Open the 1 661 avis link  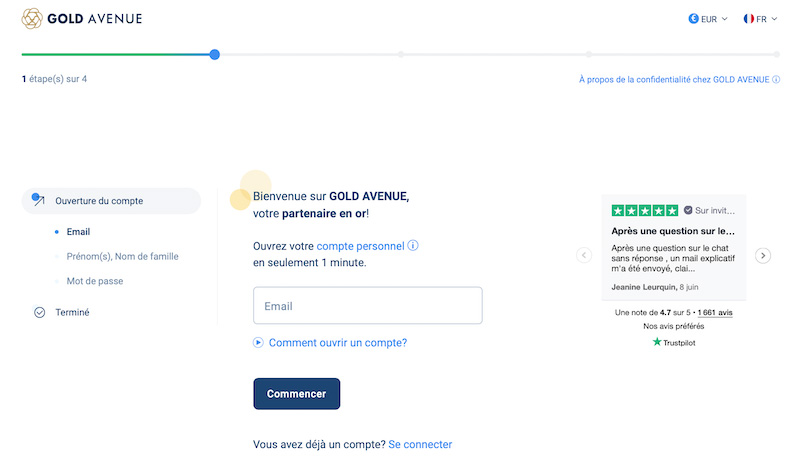coord(715,312)
